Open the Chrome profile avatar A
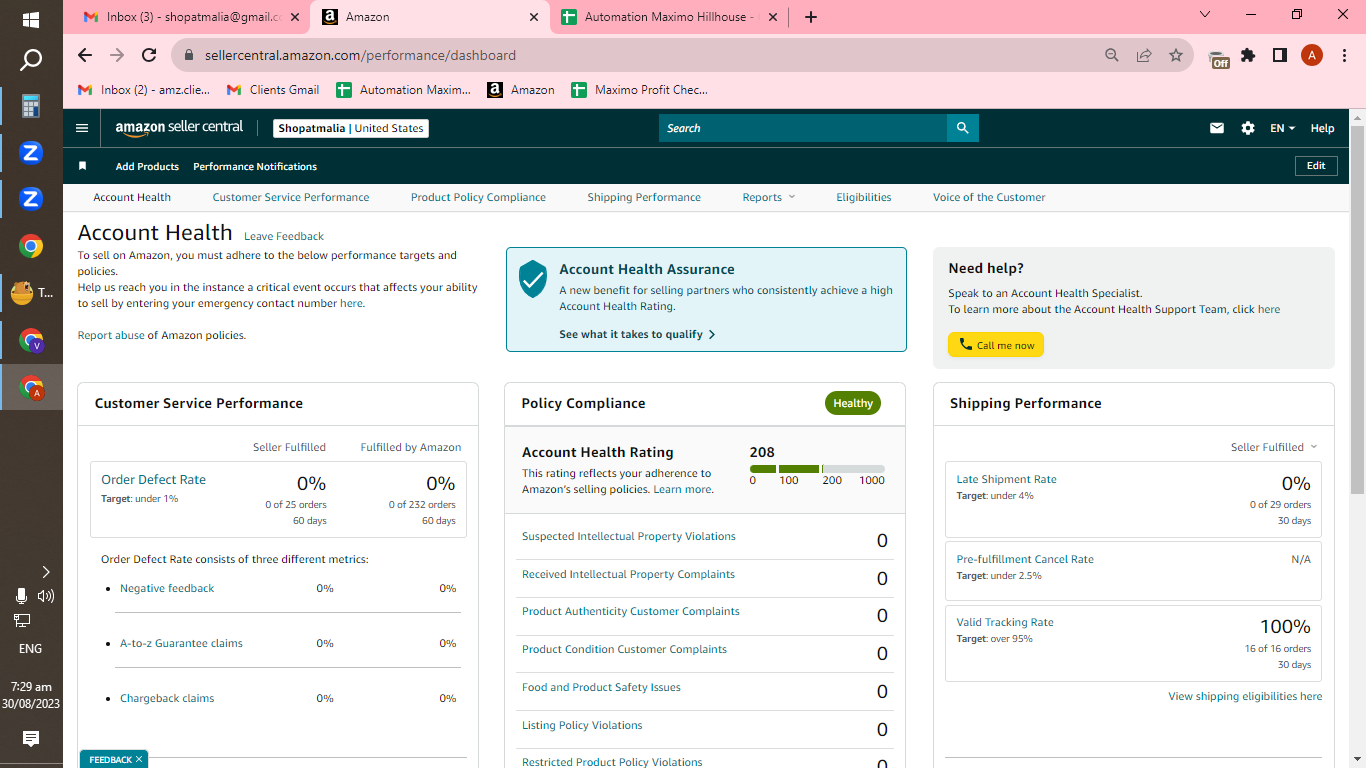The height and width of the screenshot is (768, 1366). (x=1312, y=55)
